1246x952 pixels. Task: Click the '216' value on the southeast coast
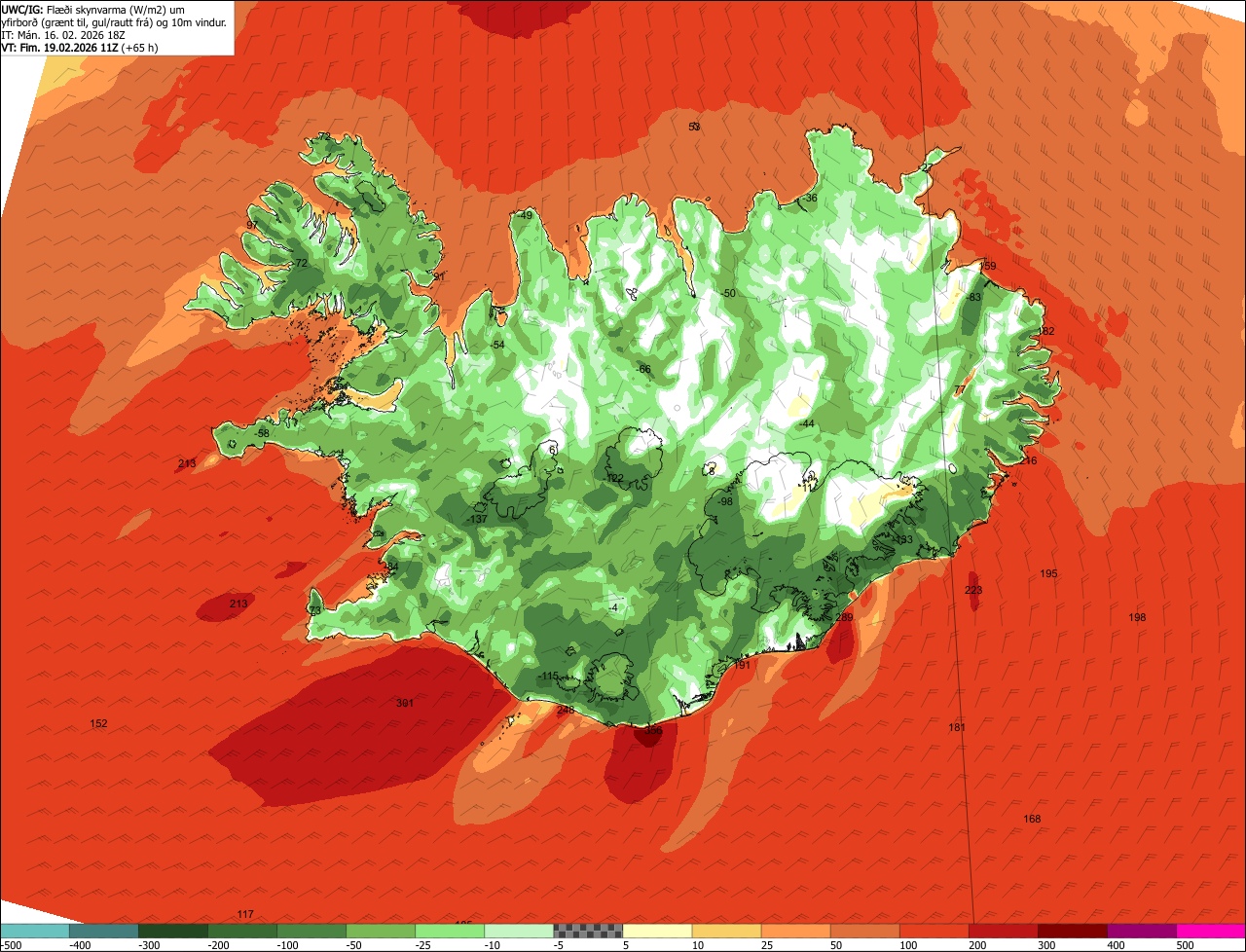[x=1029, y=460]
